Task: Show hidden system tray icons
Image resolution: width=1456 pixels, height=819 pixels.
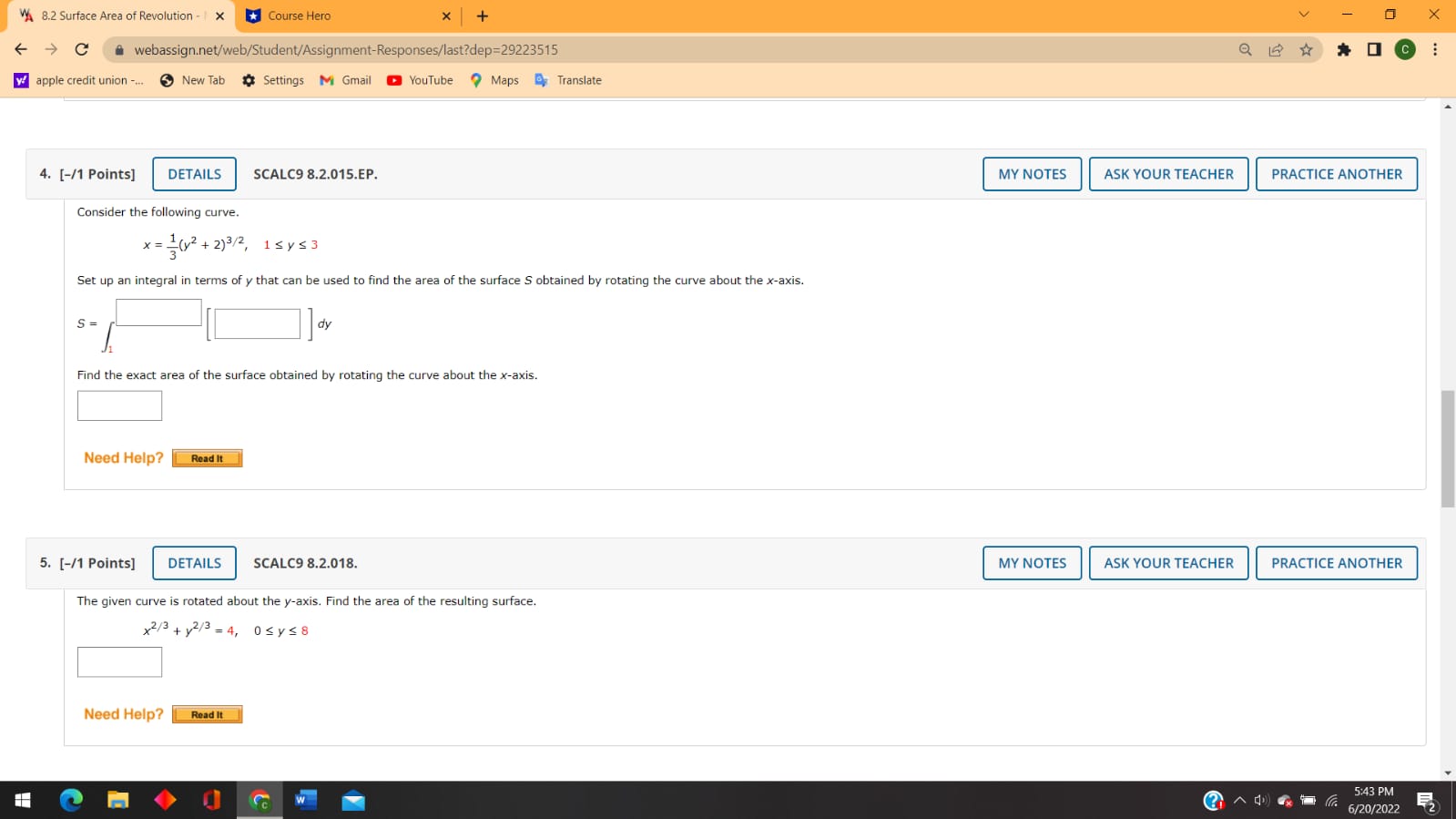Action: click(x=1239, y=801)
